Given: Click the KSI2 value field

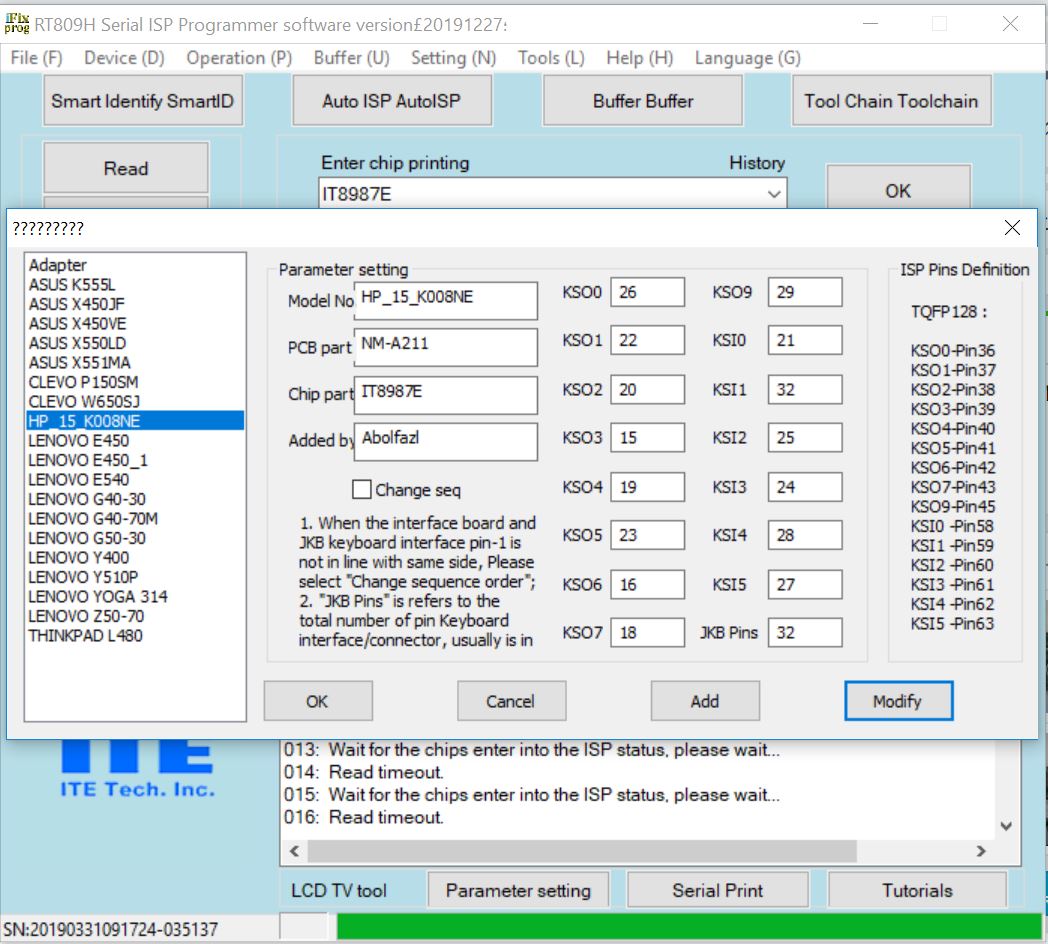Looking at the screenshot, I should tap(805, 437).
